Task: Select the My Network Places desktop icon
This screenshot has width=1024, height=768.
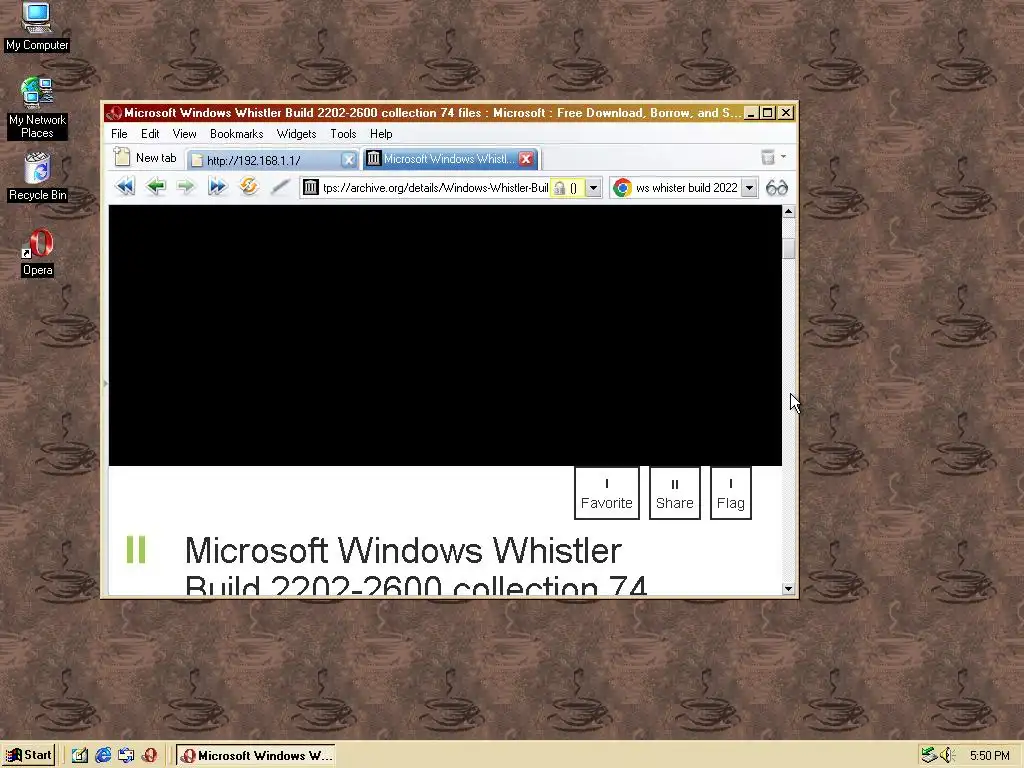Action: [x=37, y=108]
